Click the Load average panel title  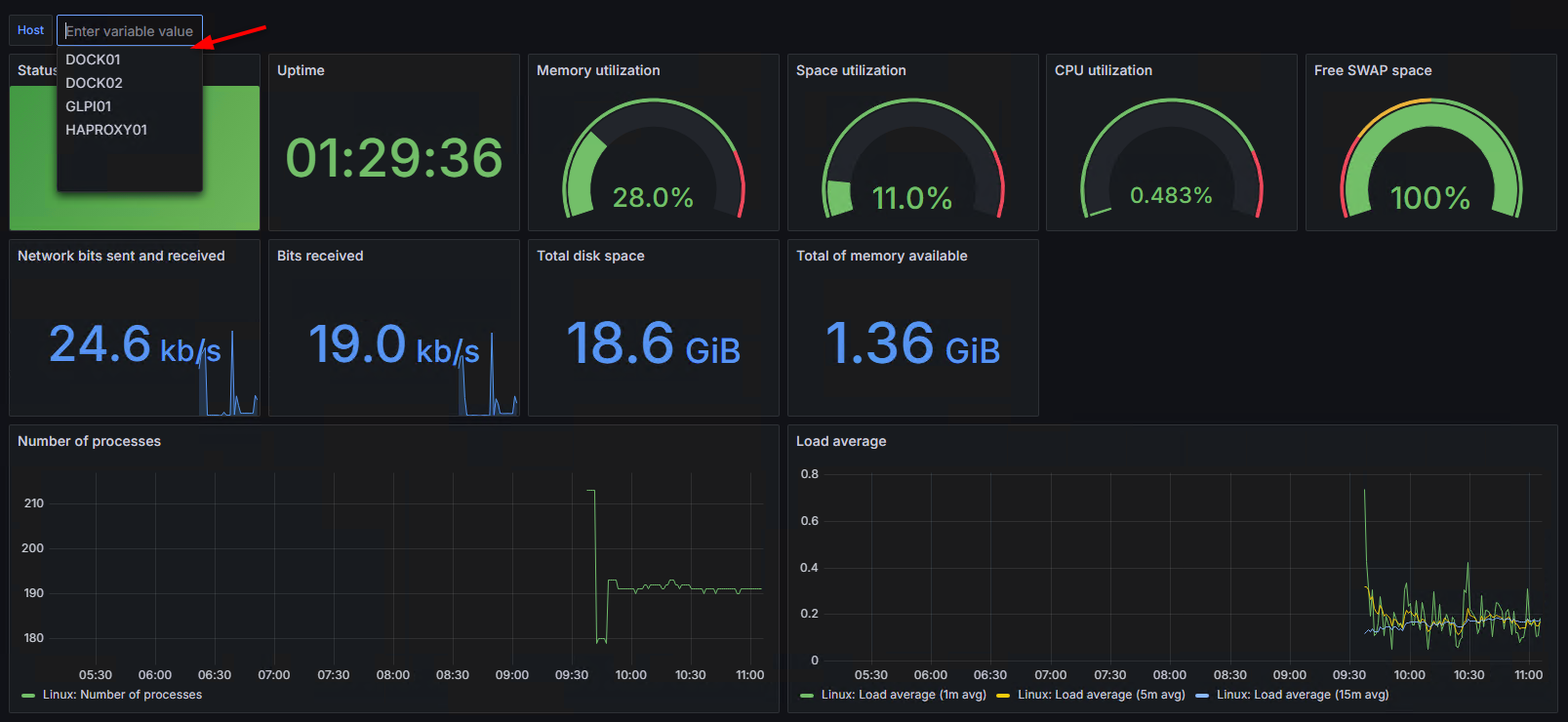point(841,441)
